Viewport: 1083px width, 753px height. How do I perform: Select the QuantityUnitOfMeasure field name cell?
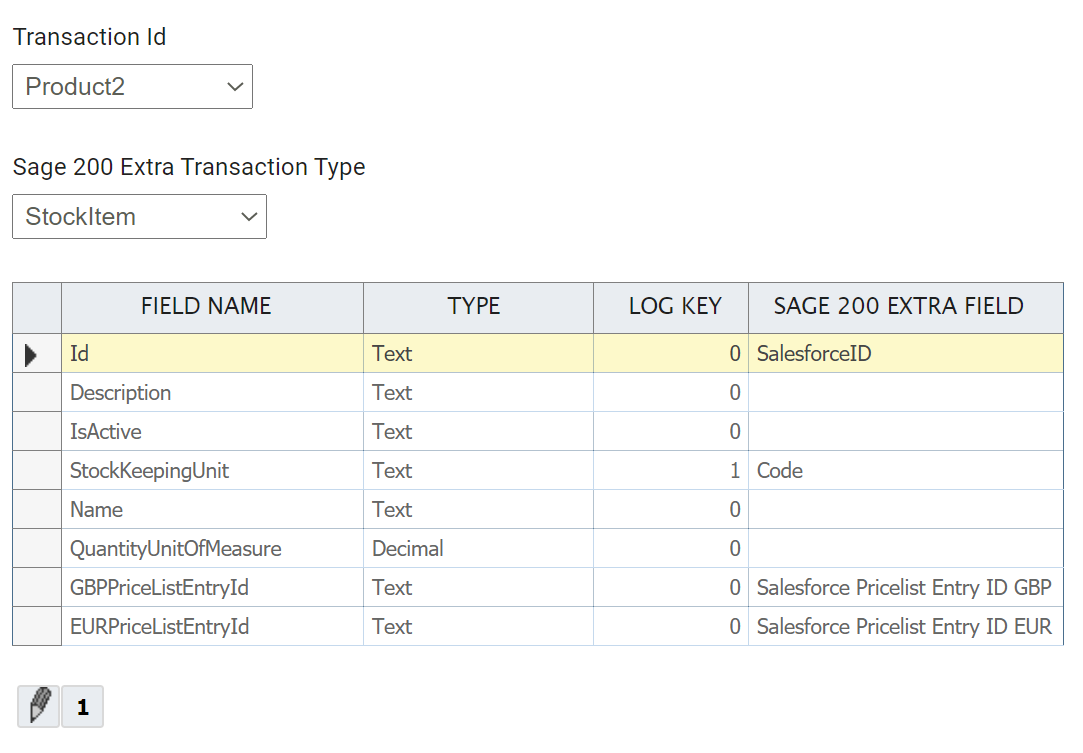213,549
